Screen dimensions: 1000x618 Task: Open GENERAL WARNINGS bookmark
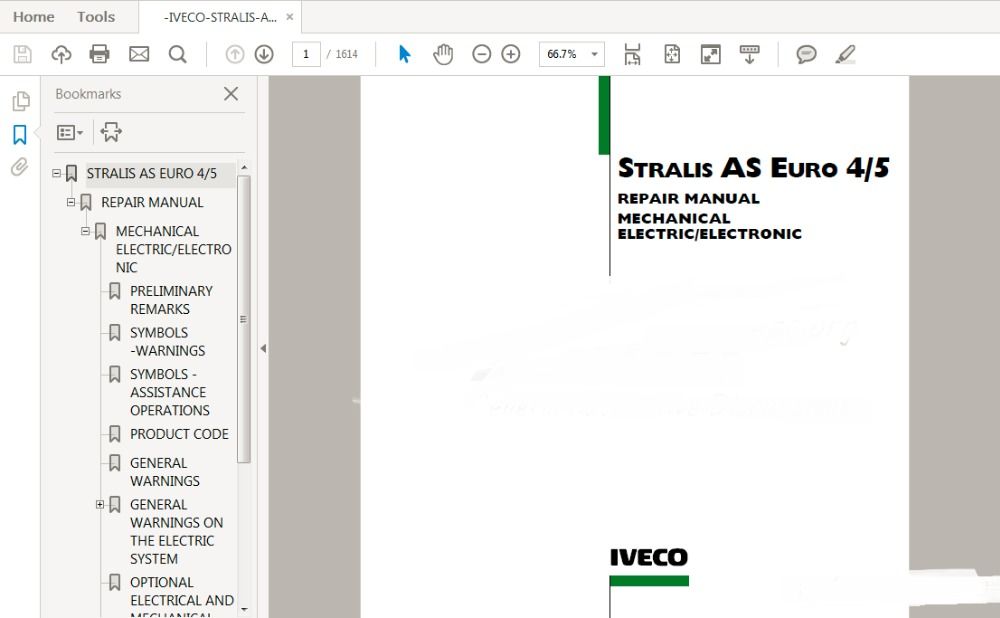click(x=165, y=472)
